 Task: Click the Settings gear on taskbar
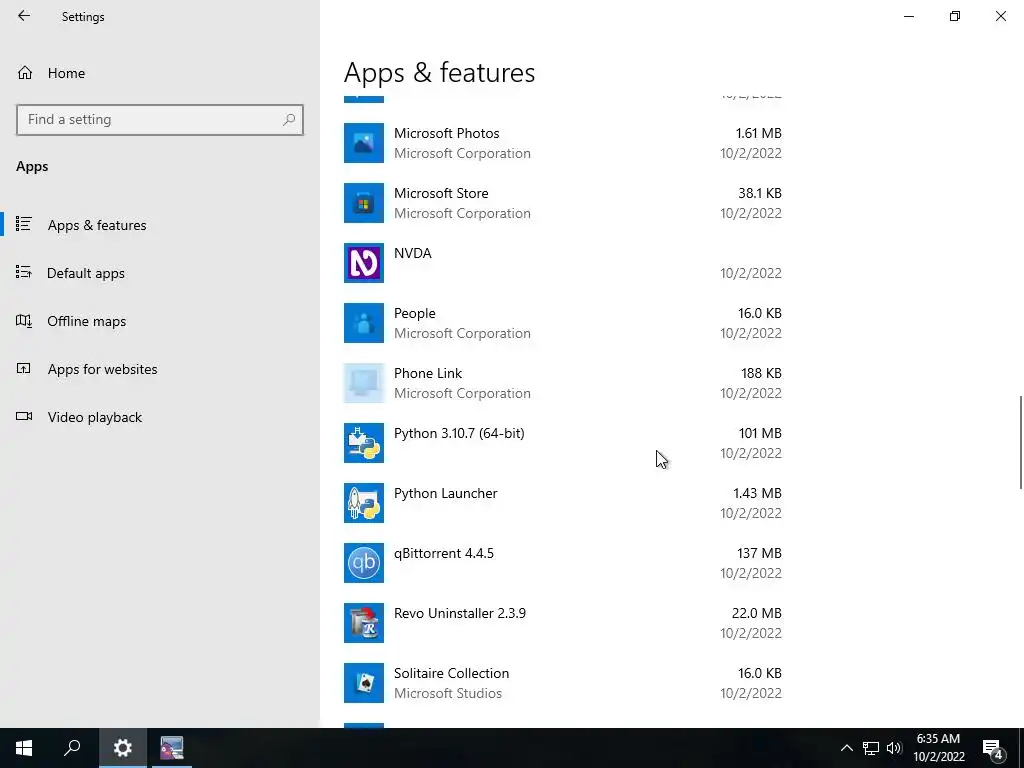click(x=123, y=748)
